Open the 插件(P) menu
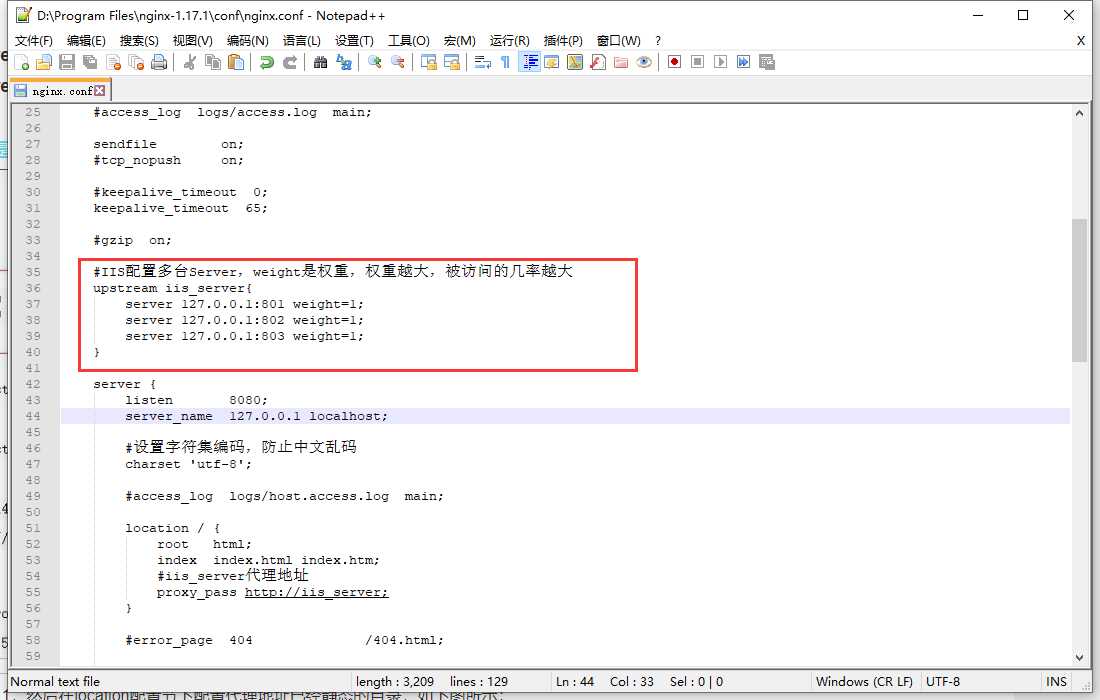1100x700 pixels. click(x=563, y=41)
